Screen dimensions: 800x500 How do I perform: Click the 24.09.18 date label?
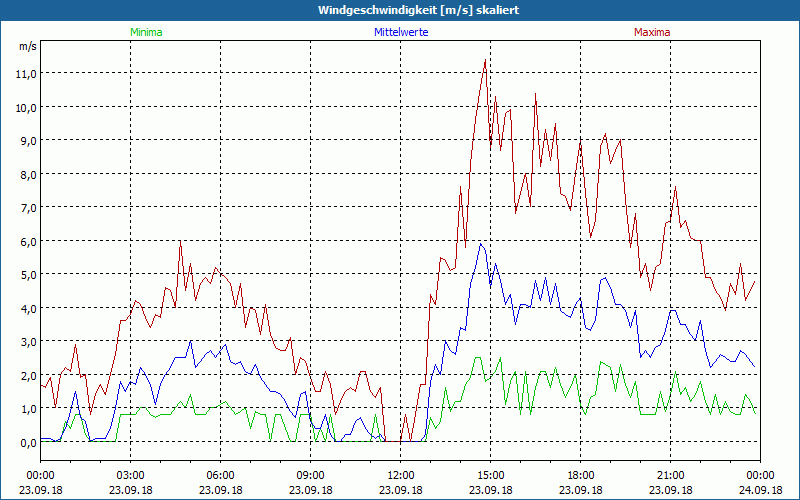(760, 490)
